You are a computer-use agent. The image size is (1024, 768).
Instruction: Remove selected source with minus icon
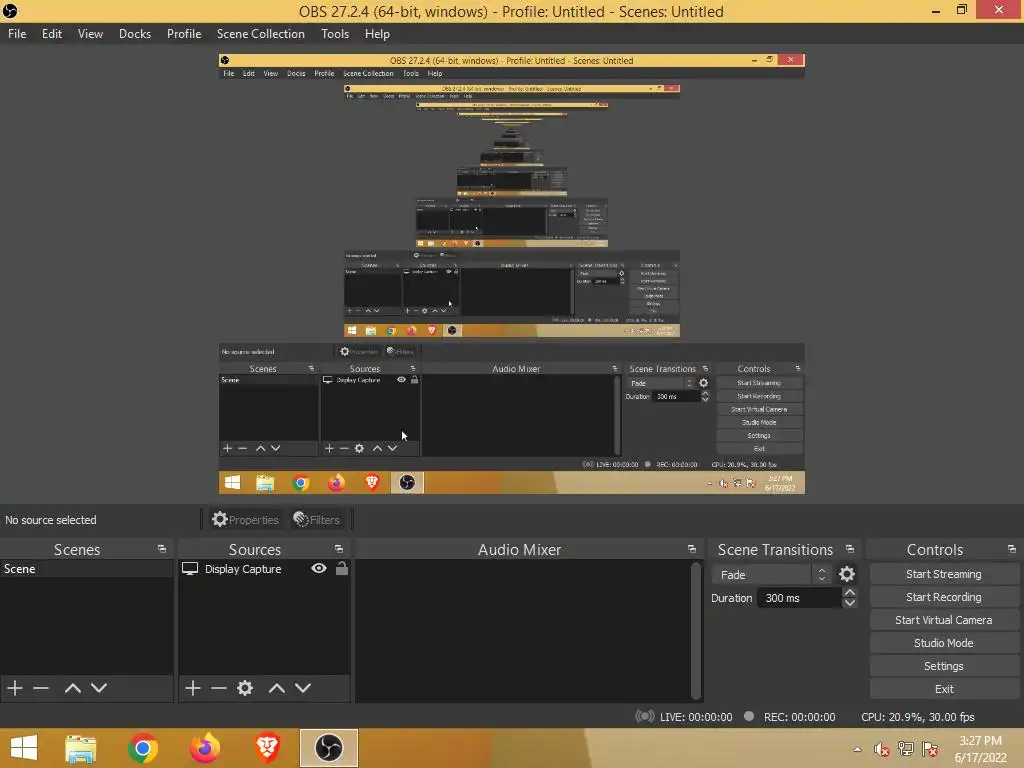click(x=218, y=688)
